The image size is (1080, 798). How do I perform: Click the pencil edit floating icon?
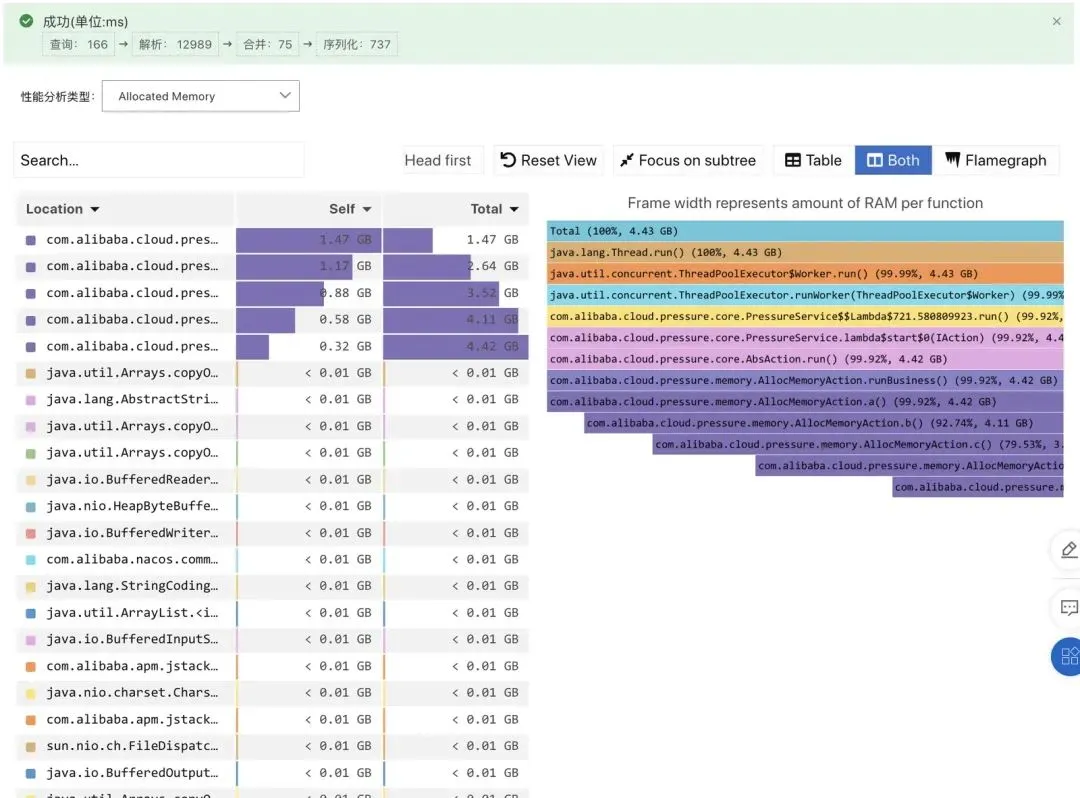click(x=1068, y=550)
